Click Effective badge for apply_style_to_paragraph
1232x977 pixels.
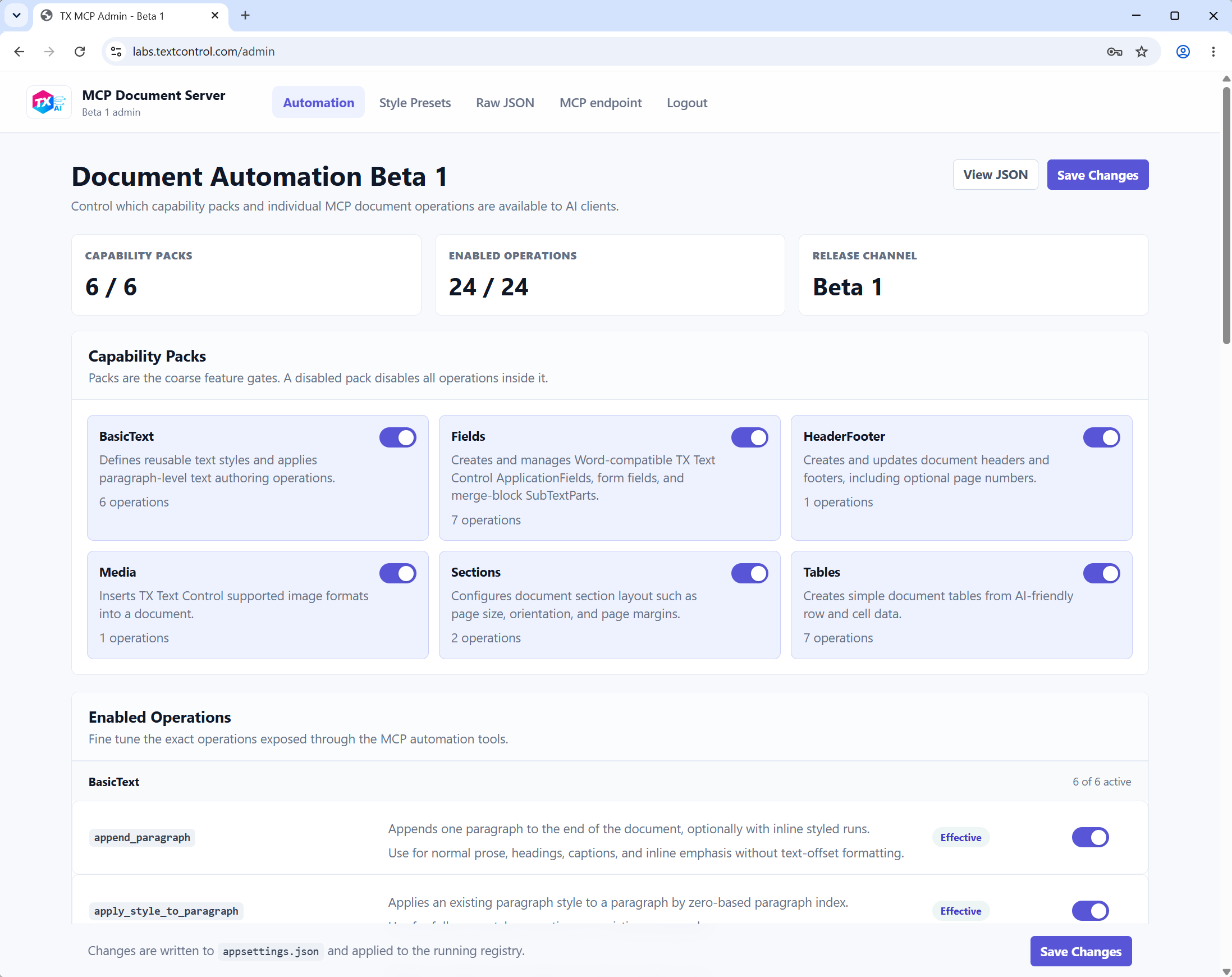click(x=961, y=911)
